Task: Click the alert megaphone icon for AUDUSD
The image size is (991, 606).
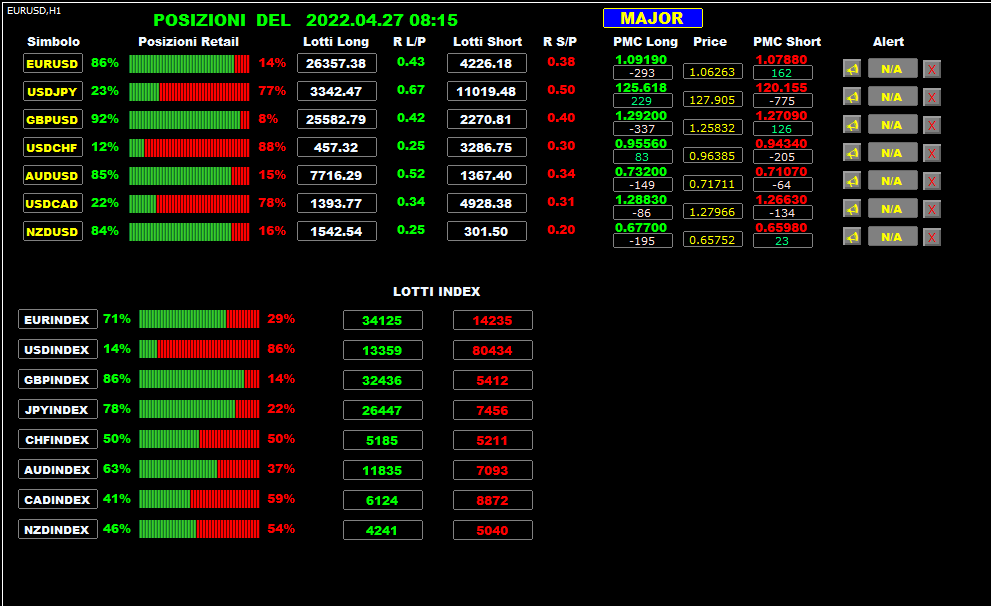Action: (852, 181)
